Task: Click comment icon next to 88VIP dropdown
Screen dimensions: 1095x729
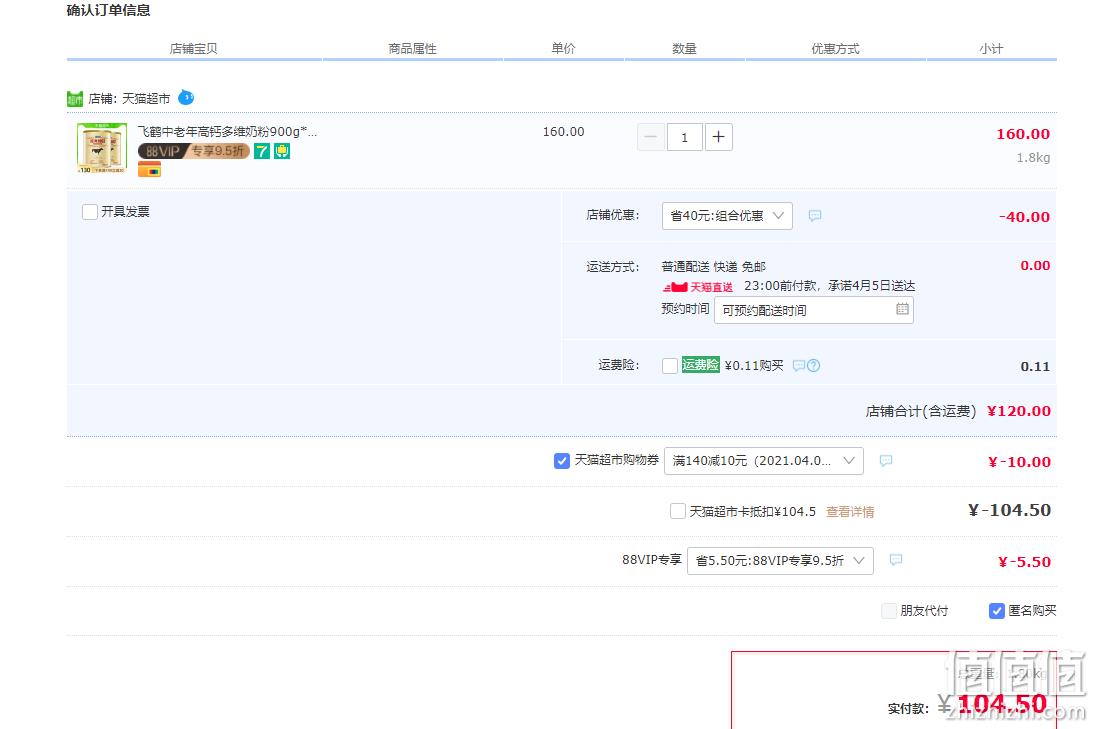Action: [x=896, y=560]
